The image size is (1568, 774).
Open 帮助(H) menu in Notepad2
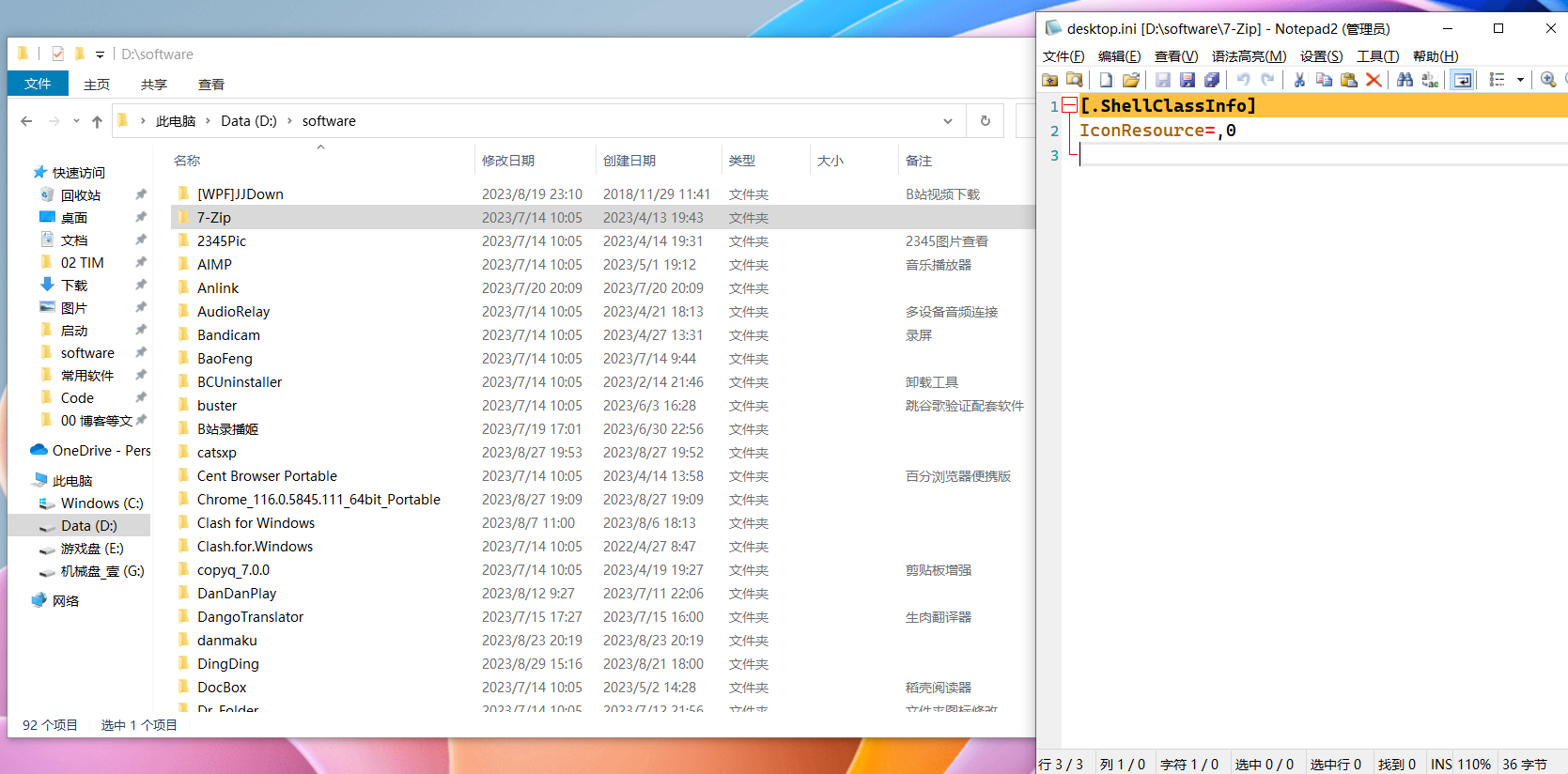(1436, 56)
